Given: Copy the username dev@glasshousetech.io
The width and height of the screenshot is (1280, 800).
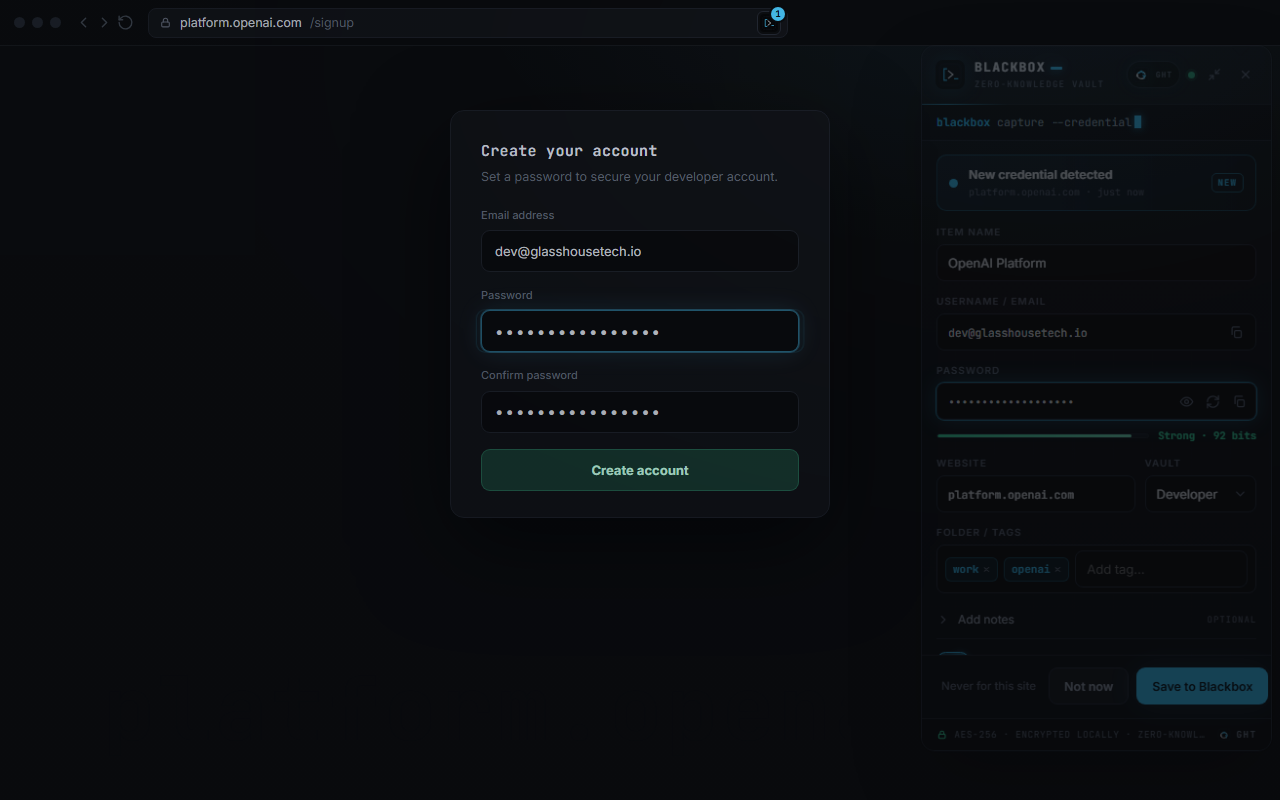Looking at the screenshot, I should click(x=1236, y=332).
